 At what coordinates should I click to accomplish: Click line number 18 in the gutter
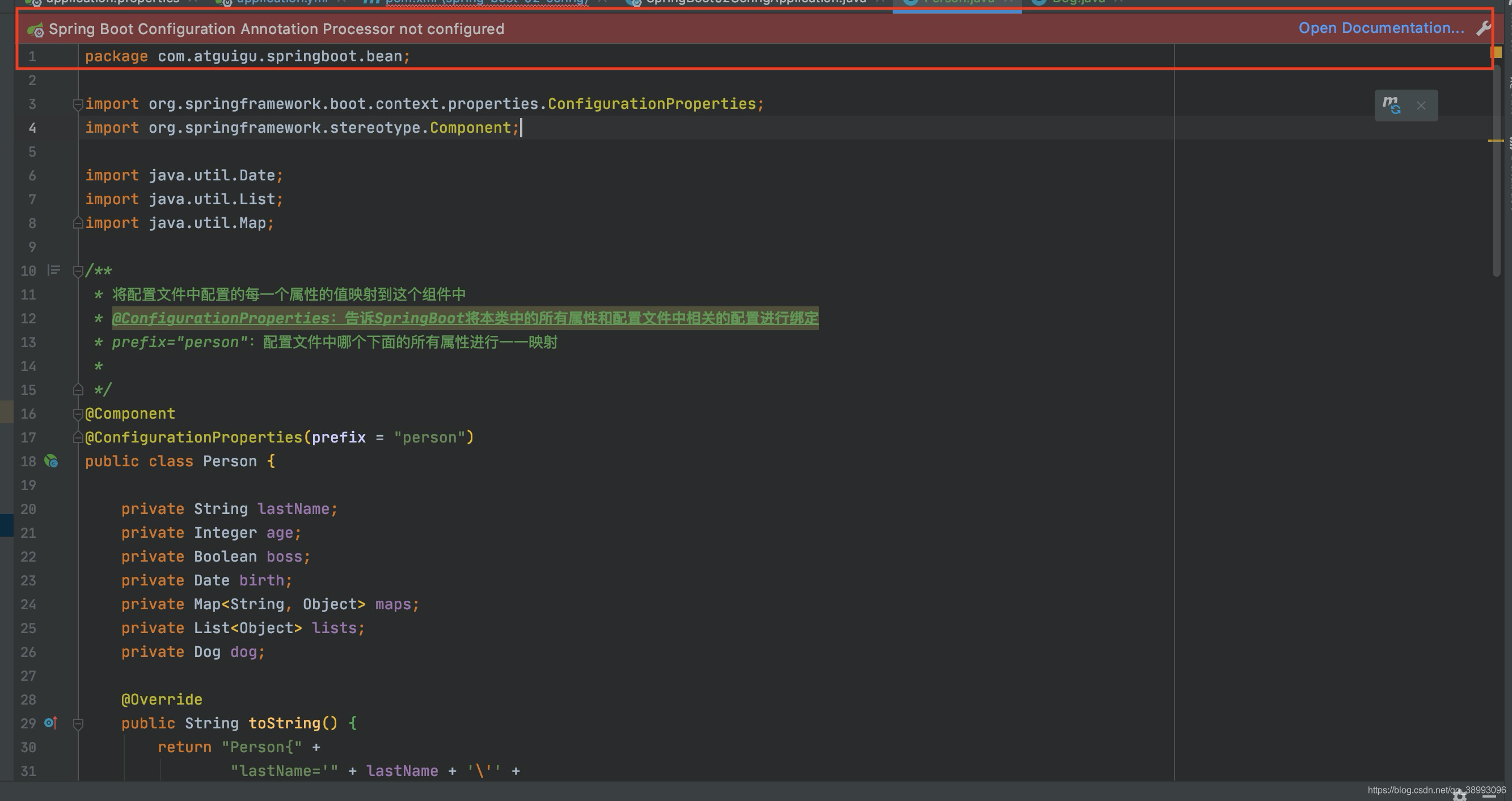(28, 462)
